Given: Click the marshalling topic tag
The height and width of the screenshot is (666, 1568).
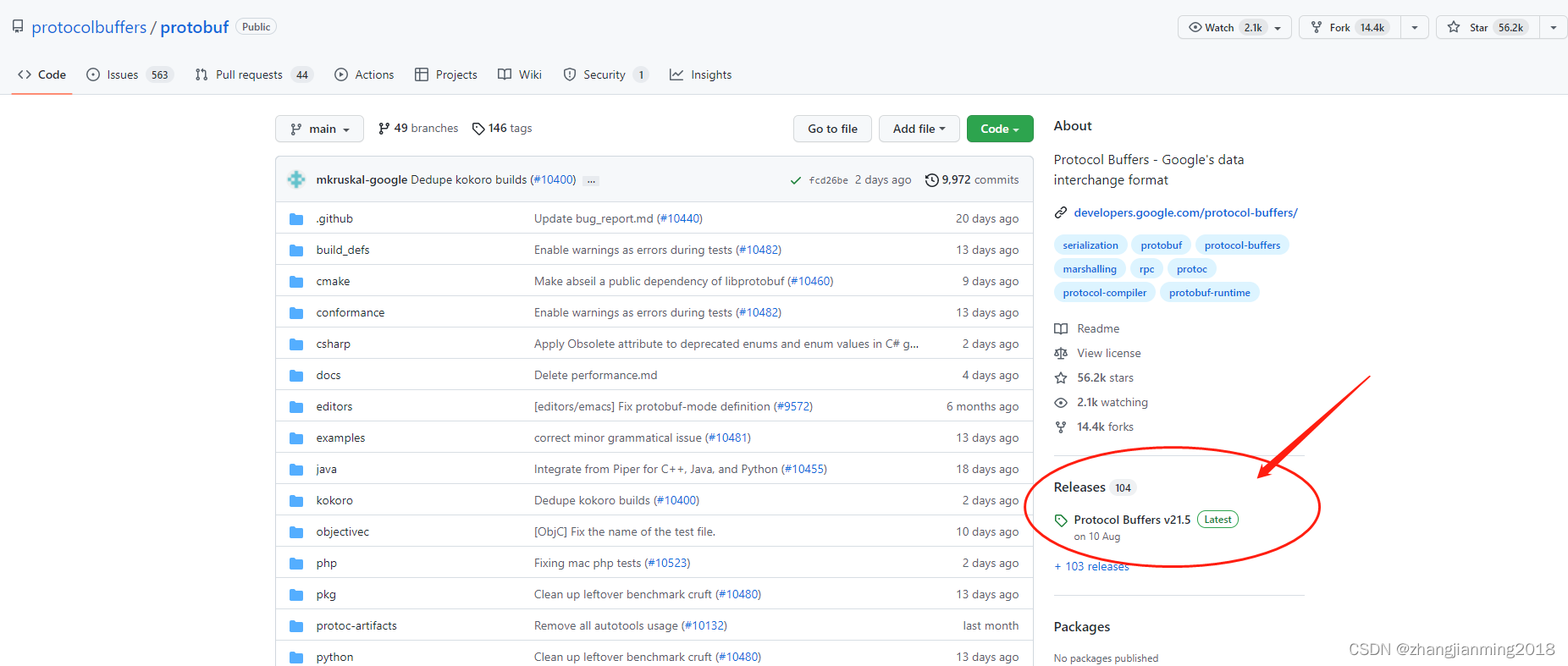Looking at the screenshot, I should coord(1090,269).
